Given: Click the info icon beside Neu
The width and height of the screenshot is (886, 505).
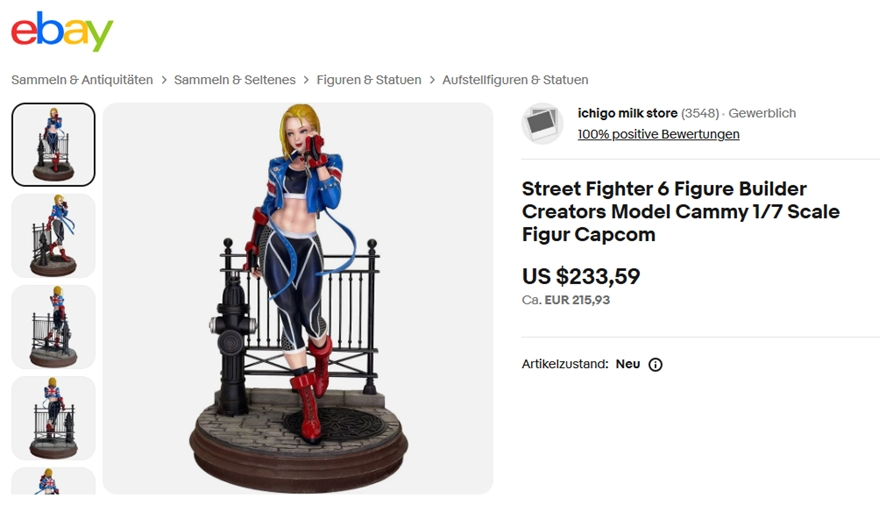Looking at the screenshot, I should pos(655,364).
